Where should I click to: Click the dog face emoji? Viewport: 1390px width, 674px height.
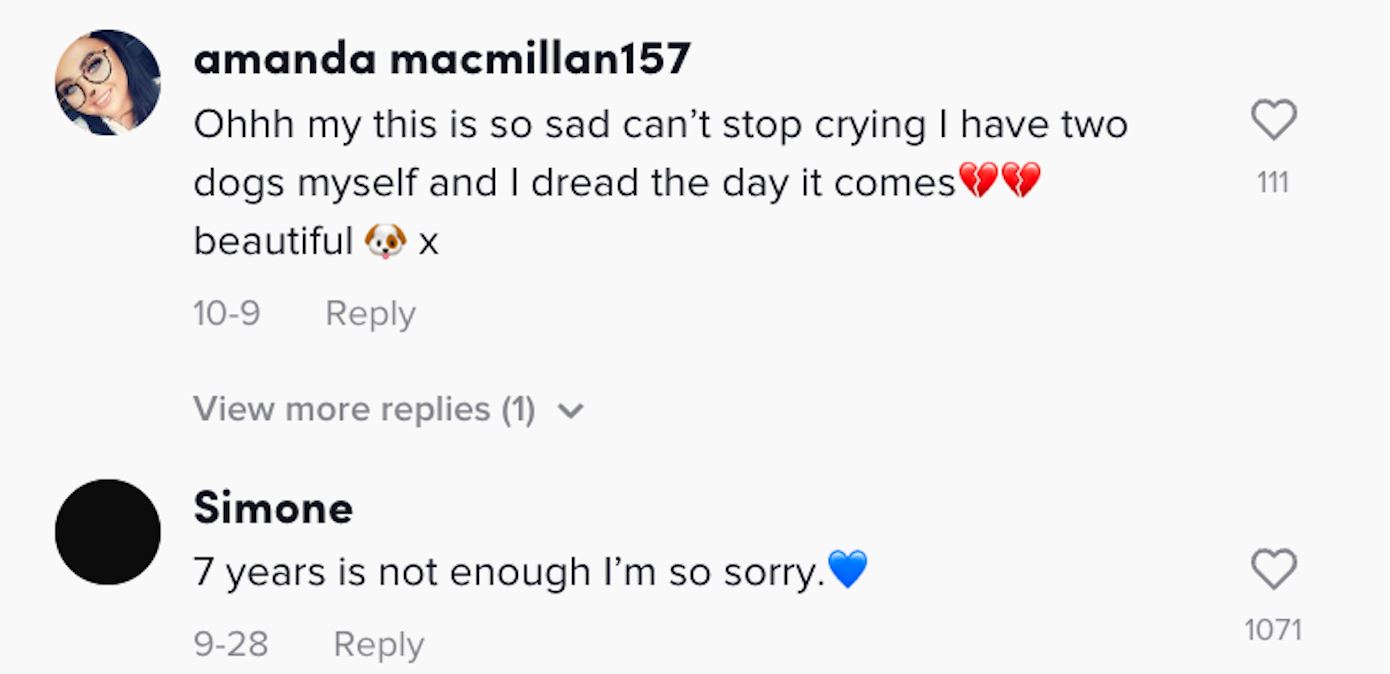386,241
